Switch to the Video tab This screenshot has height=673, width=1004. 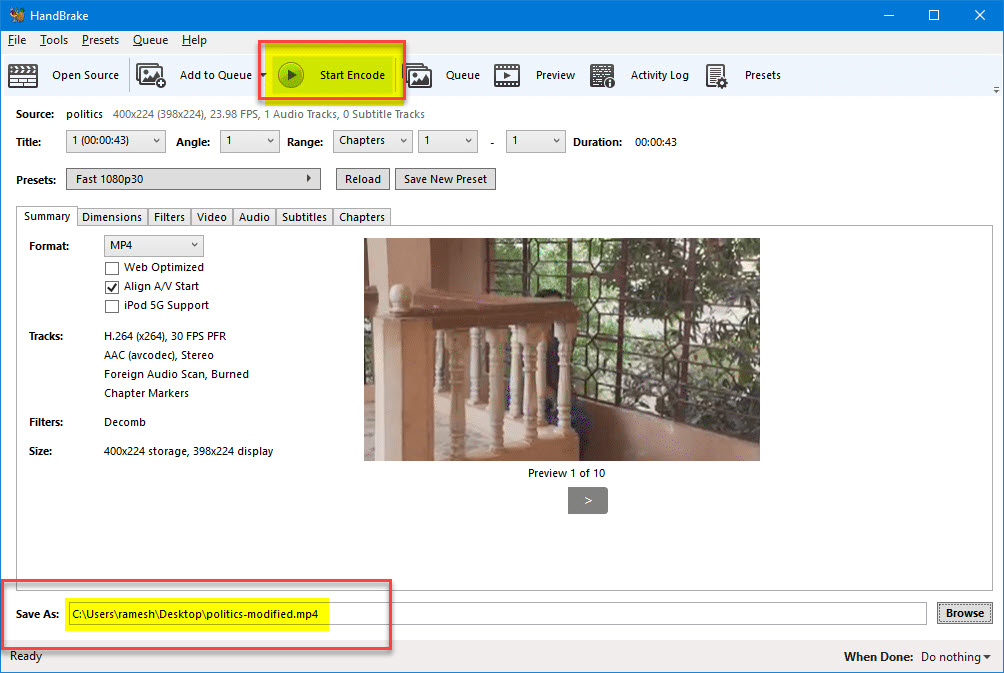[211, 216]
